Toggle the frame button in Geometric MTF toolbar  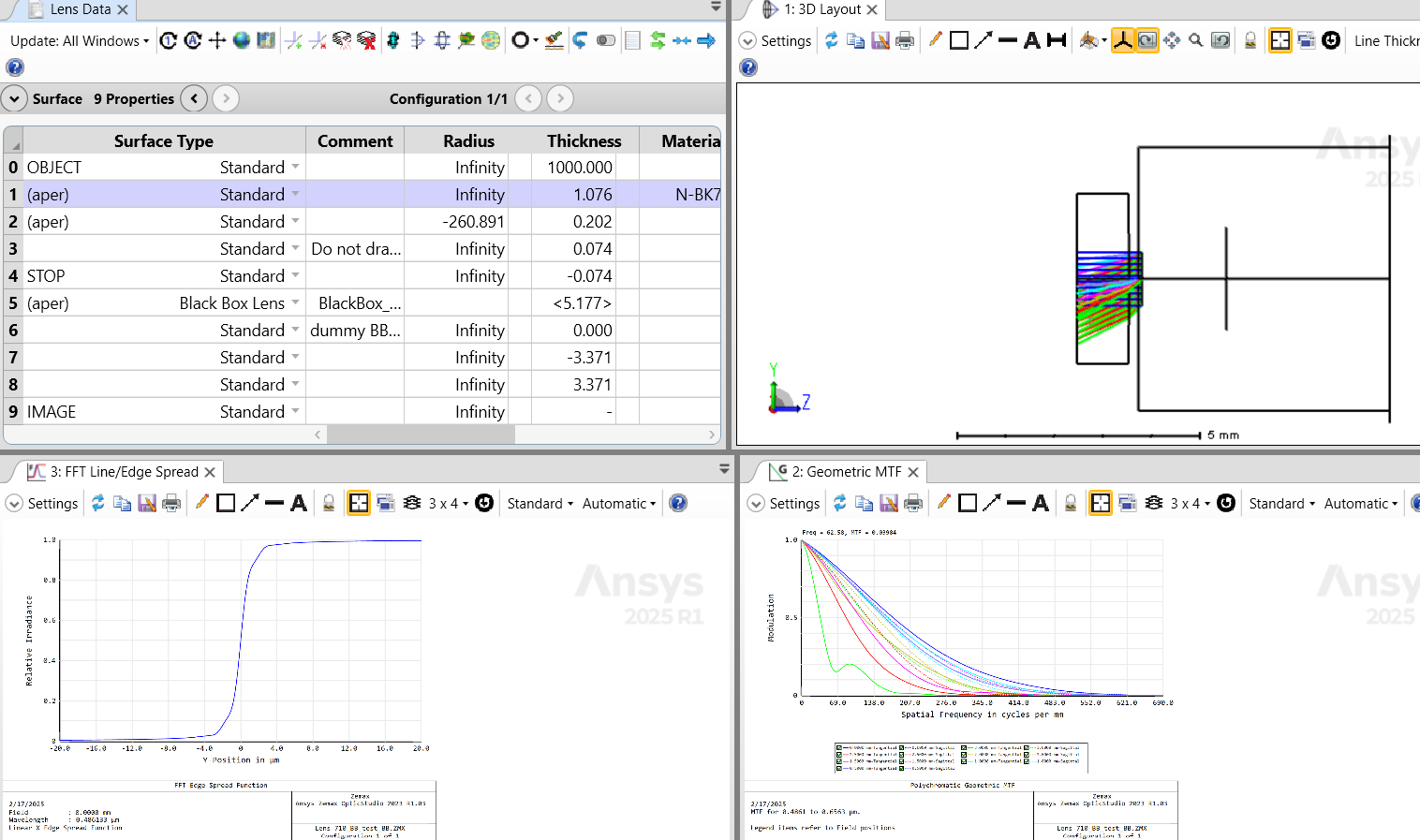tap(1101, 503)
